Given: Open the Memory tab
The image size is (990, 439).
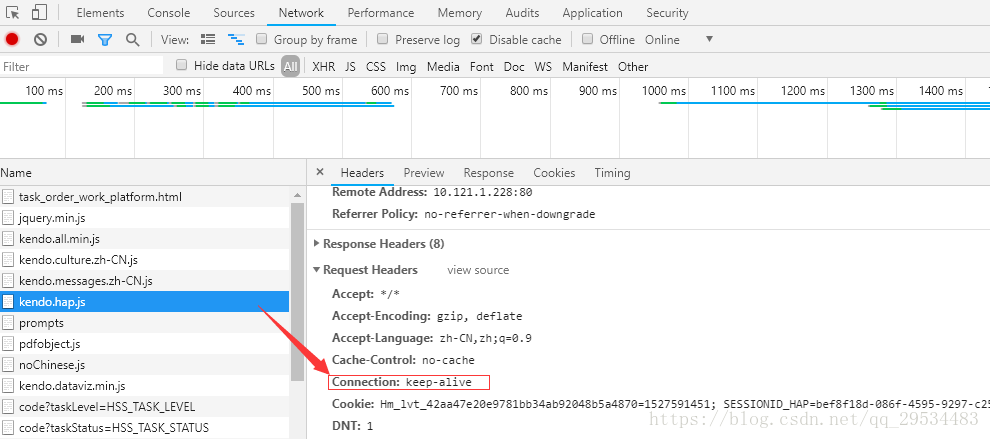Looking at the screenshot, I should click(x=460, y=13).
